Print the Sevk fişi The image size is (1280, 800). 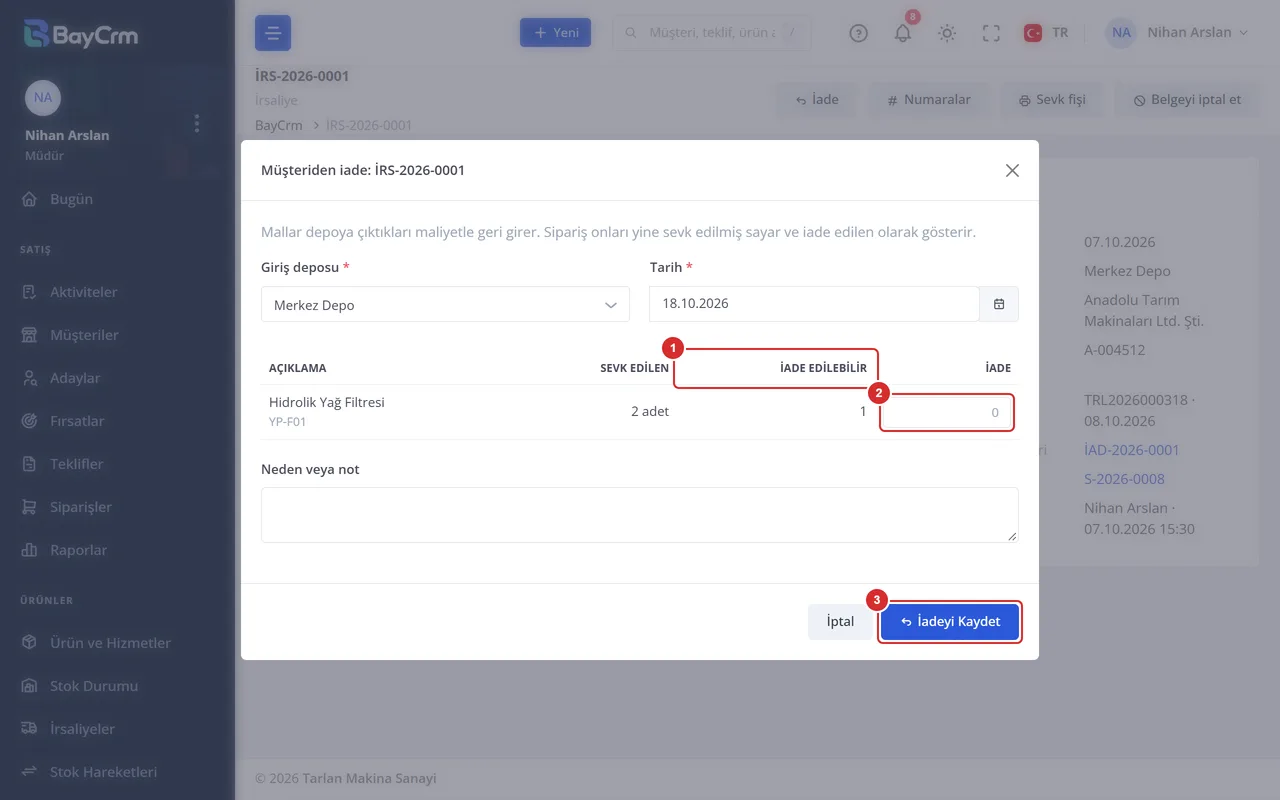pos(1052,100)
